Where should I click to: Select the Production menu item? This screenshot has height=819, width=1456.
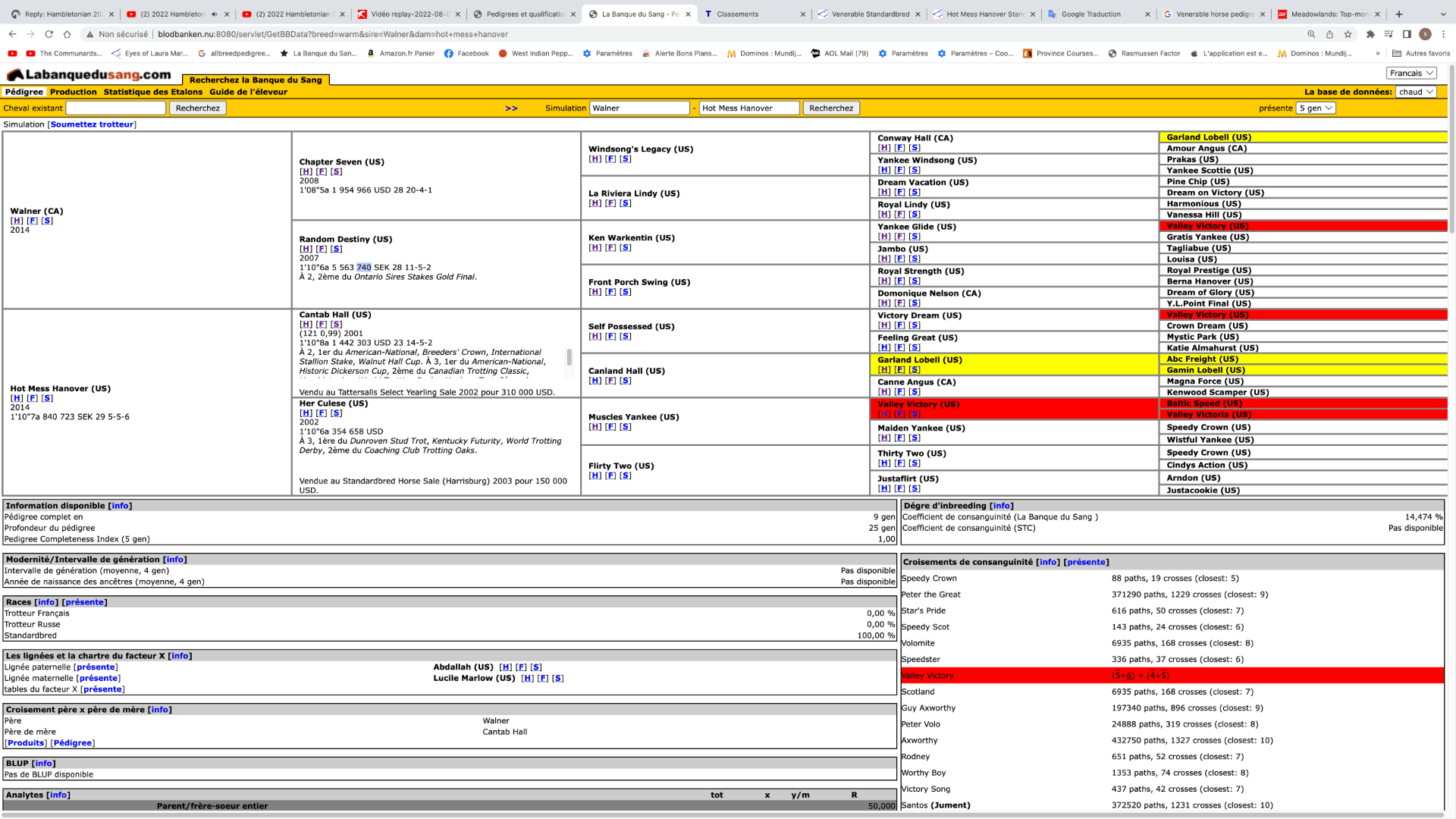74,92
